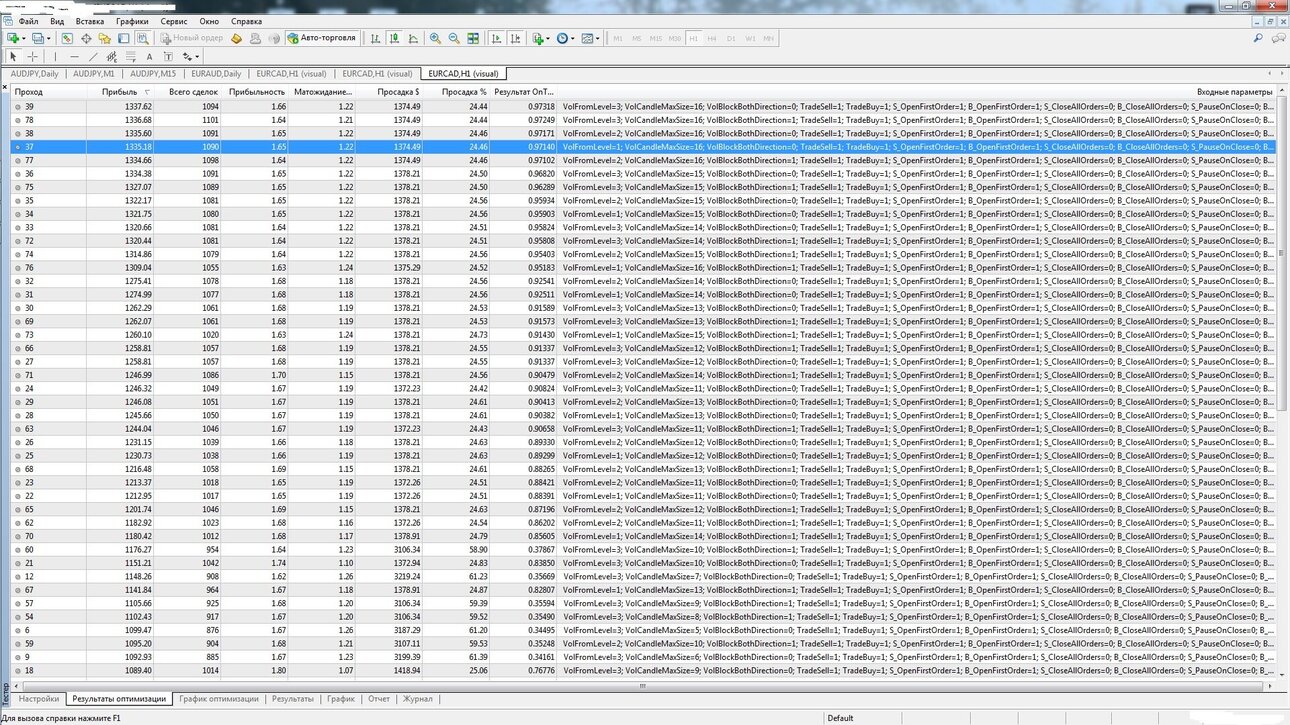Toggle the Авто-торговля button
The width and height of the screenshot is (1290, 725).
click(322, 38)
